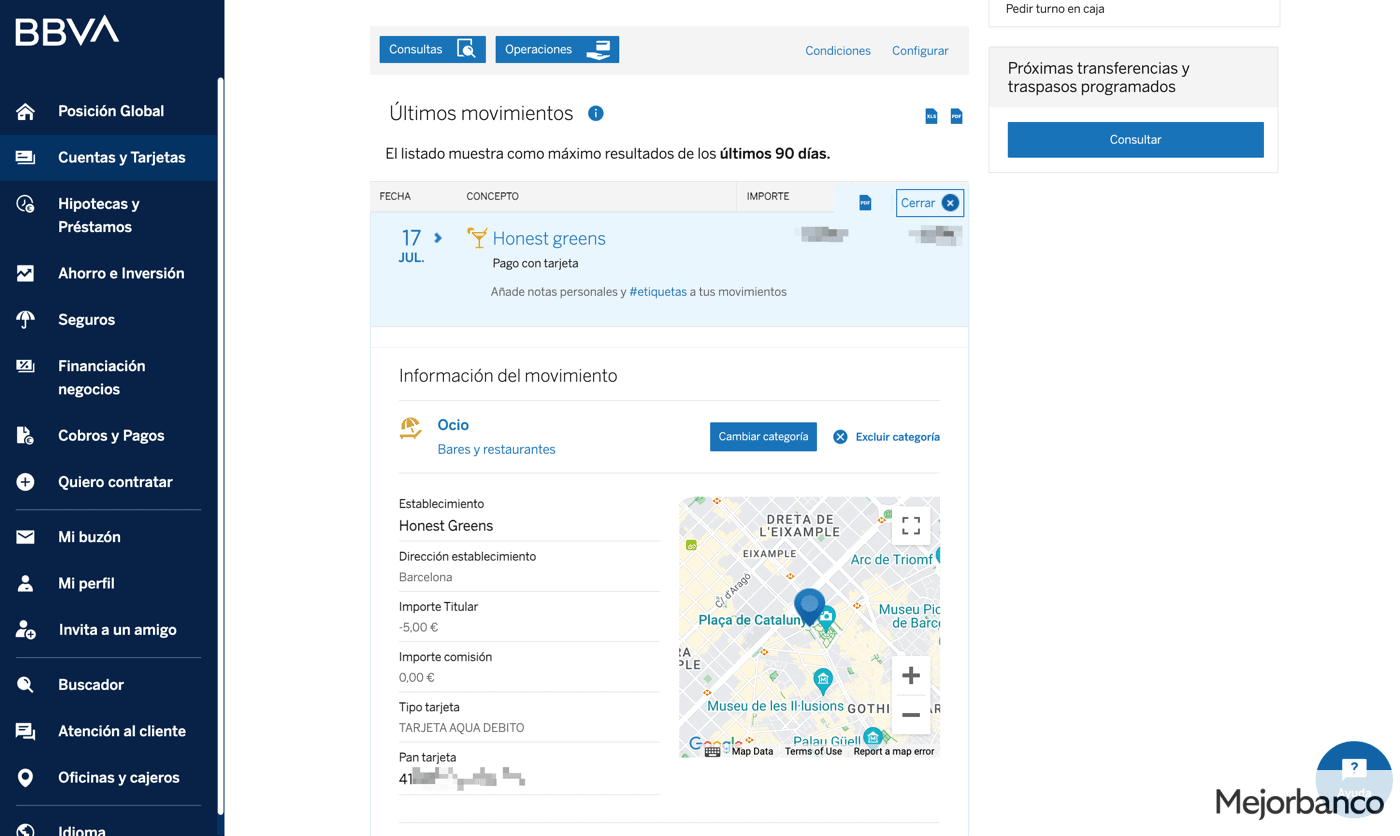
Task: Click the Ocio beach umbrella icon
Action: 410,428
